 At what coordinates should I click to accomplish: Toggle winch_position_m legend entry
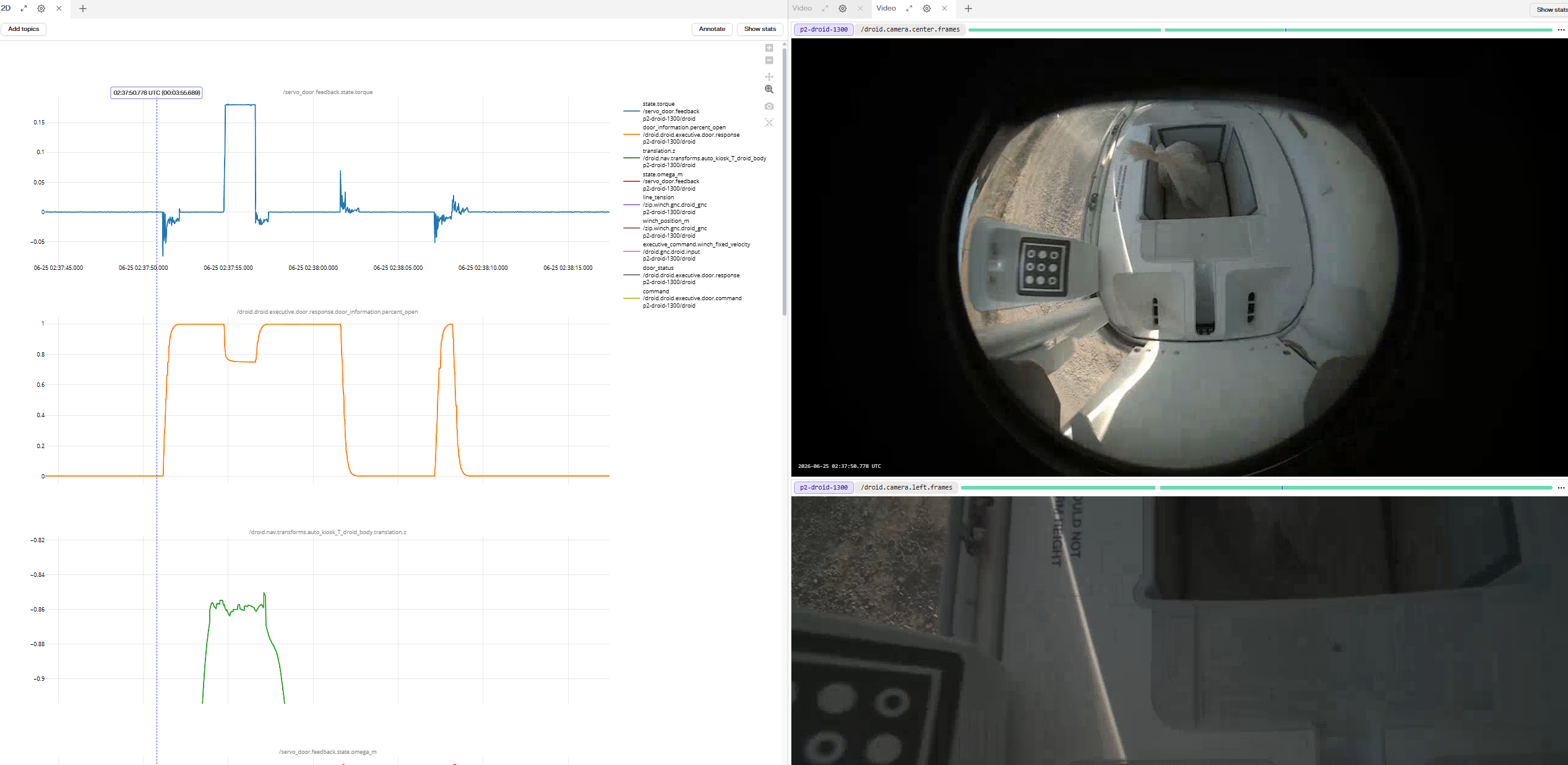coord(674,228)
